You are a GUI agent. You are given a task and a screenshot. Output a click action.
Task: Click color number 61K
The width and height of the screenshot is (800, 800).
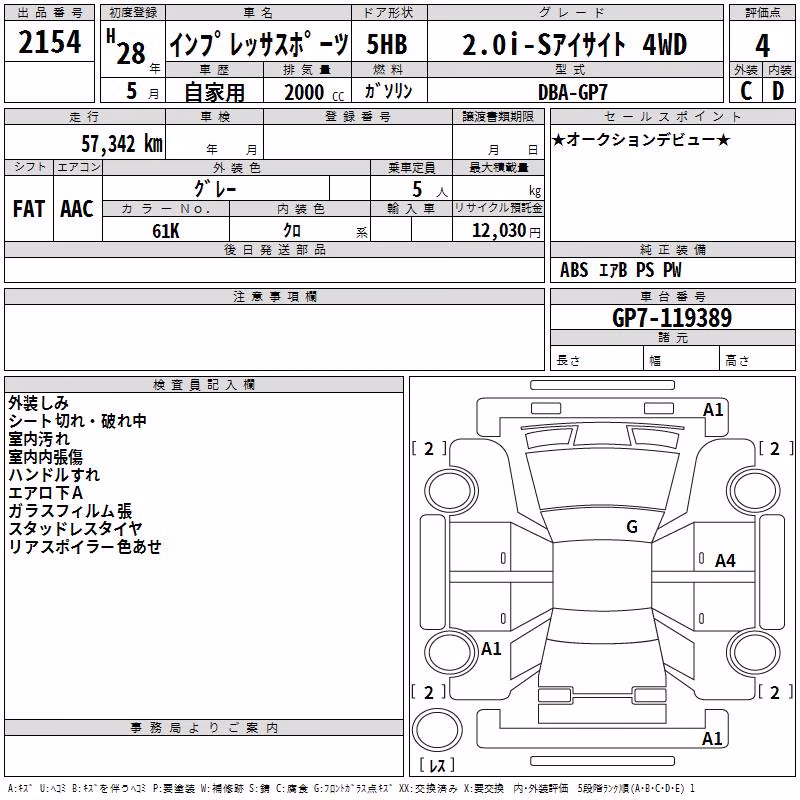166,231
